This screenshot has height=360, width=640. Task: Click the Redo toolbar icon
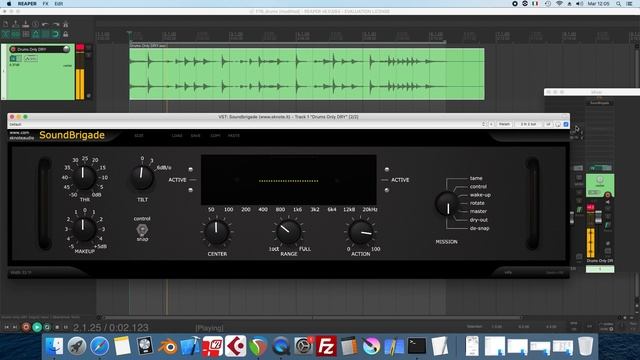(56, 24)
